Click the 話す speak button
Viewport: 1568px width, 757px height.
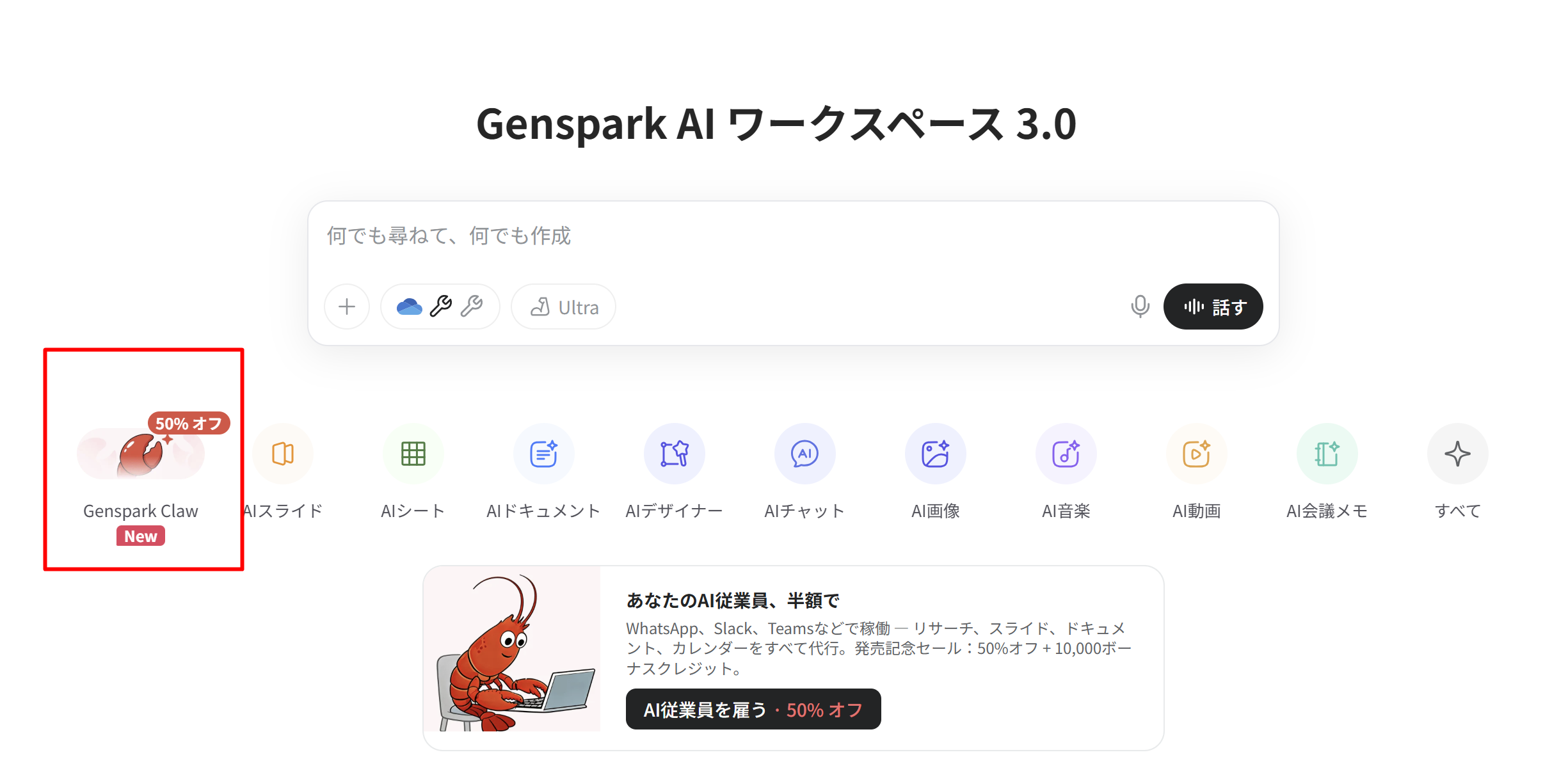pos(1213,307)
